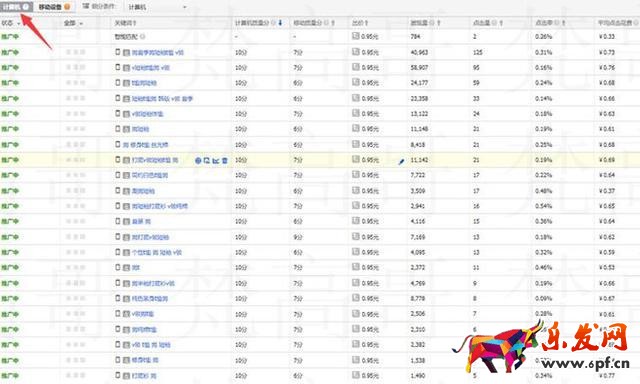Expand the 计算机 combo box dropdown
This screenshot has height=384, width=640.
[x=157, y=7]
